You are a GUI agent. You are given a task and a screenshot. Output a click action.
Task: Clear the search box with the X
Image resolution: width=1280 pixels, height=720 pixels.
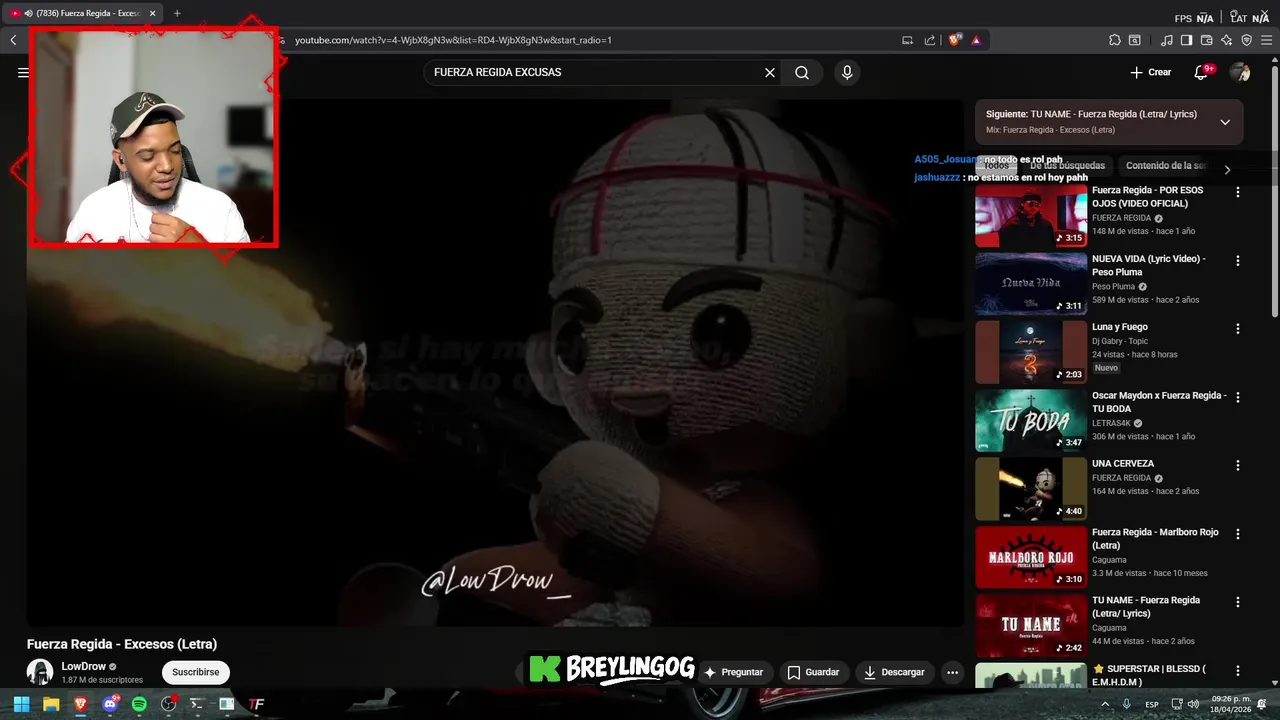coord(770,72)
